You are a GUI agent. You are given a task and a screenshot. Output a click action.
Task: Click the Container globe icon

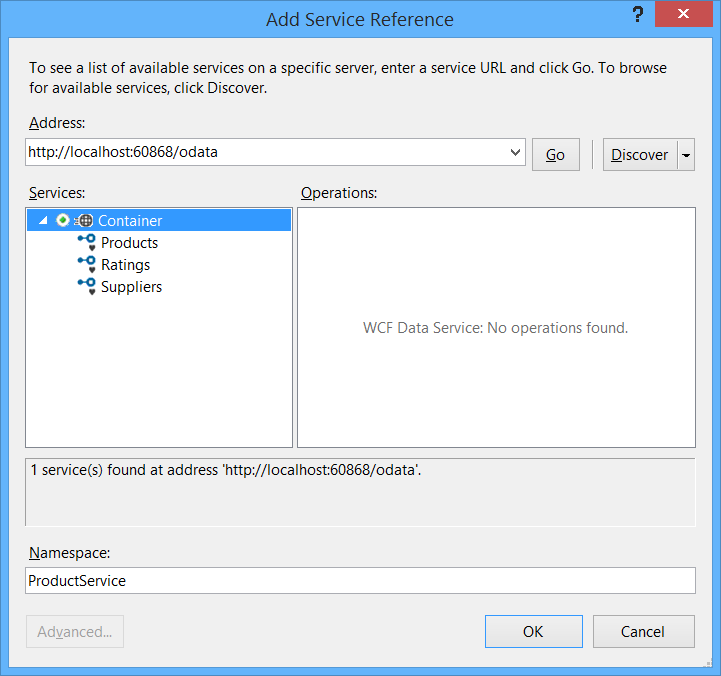85,220
